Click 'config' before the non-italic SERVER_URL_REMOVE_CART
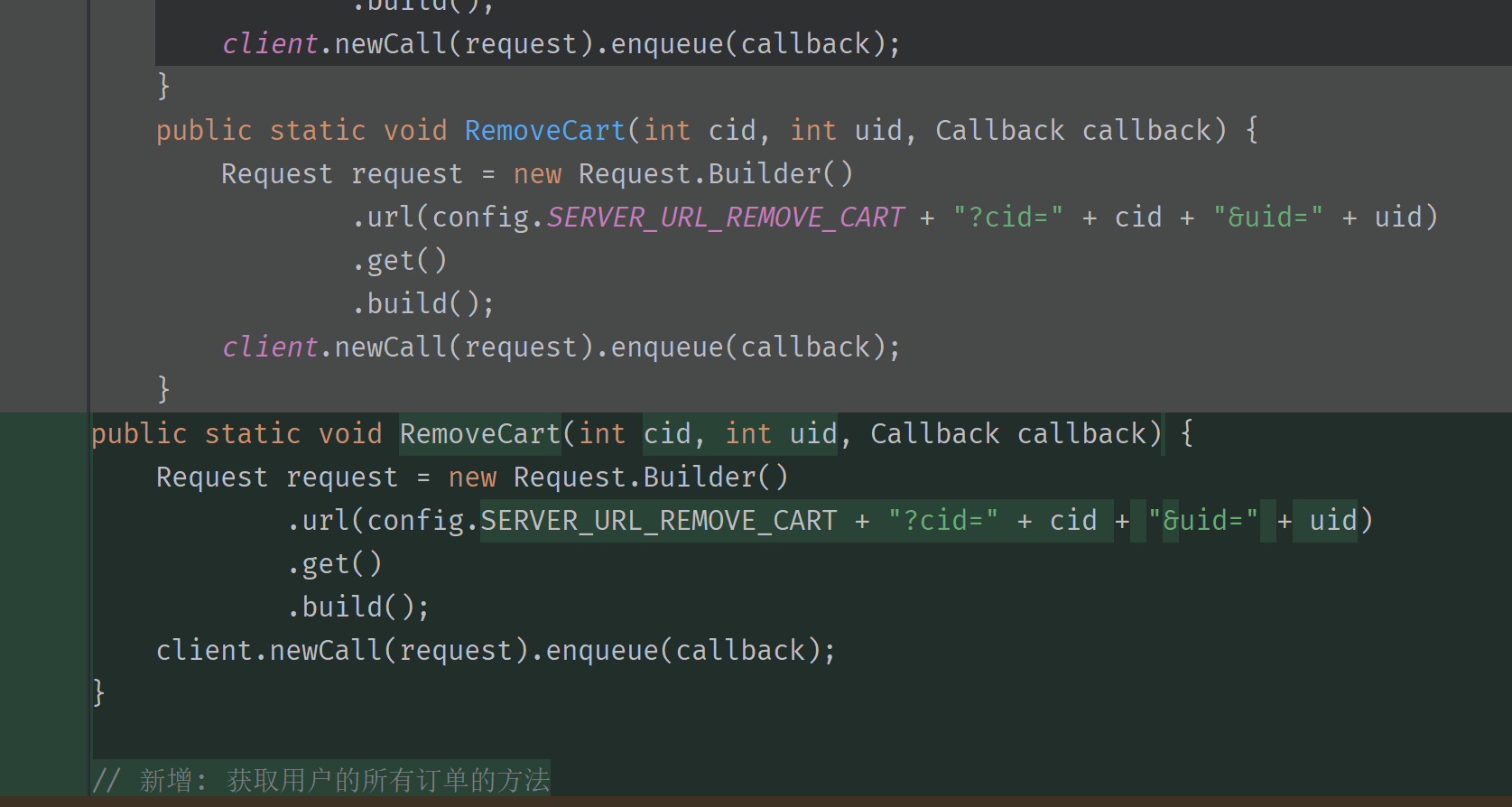The image size is (1512, 807). pyautogui.click(x=416, y=521)
